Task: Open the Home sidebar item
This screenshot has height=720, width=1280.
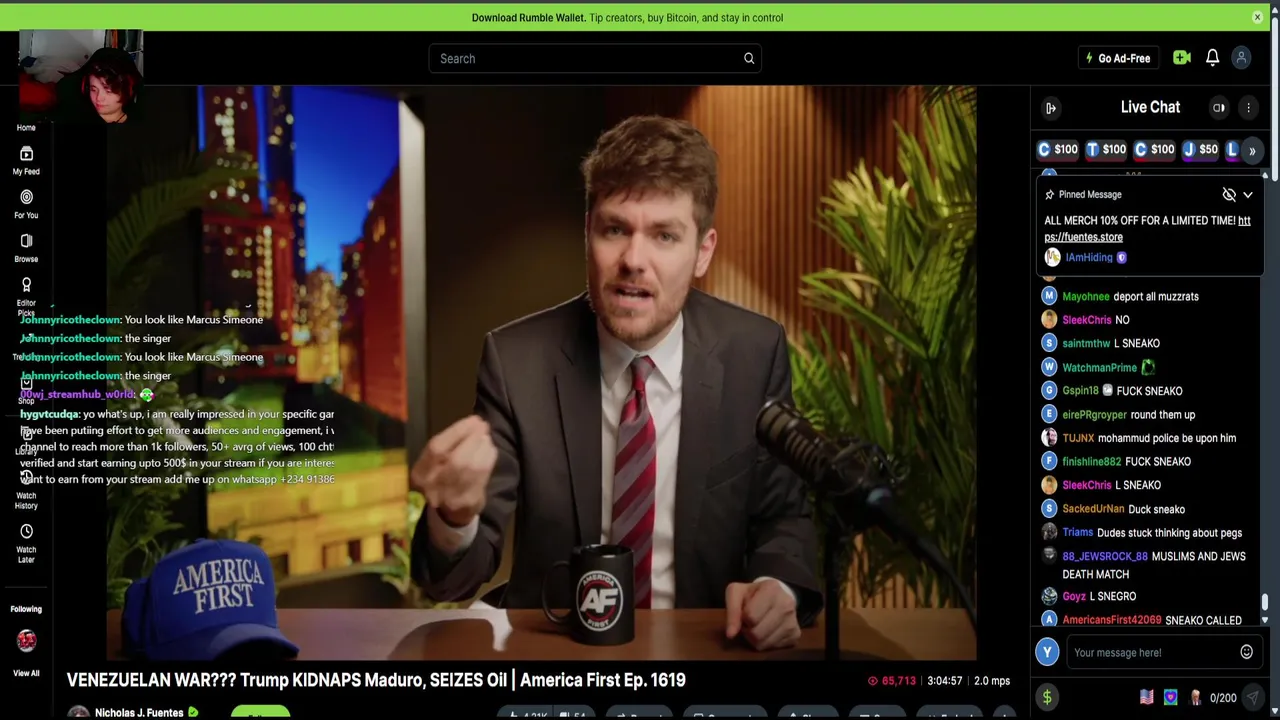Action: point(26,127)
